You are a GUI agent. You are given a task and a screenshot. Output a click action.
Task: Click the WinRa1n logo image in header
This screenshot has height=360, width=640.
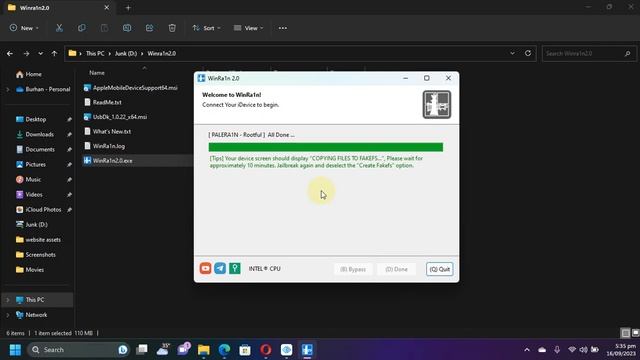point(436,104)
